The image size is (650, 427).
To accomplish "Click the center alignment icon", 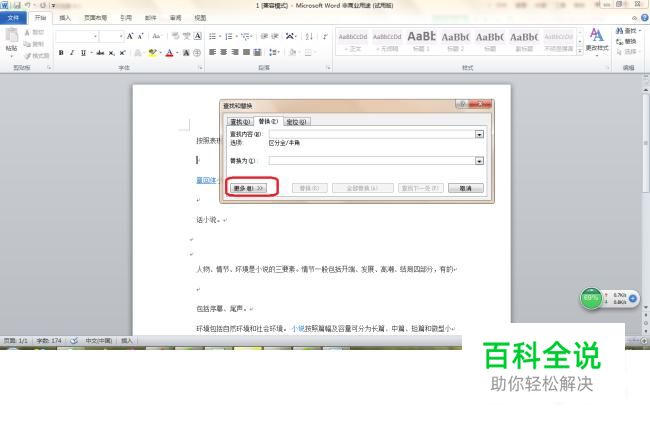I will (223, 52).
